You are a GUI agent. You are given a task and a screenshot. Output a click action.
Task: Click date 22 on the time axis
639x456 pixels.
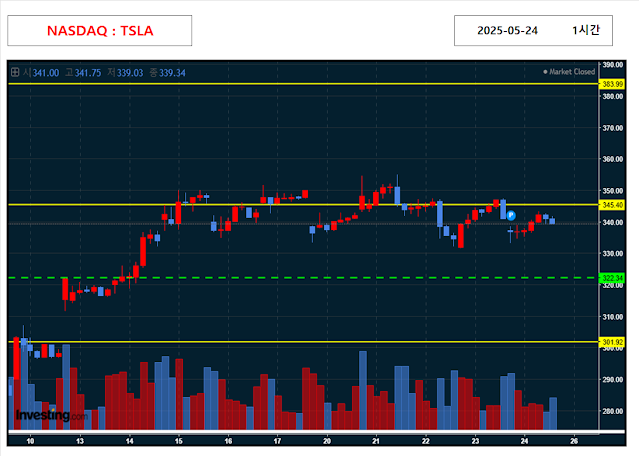pos(425,441)
